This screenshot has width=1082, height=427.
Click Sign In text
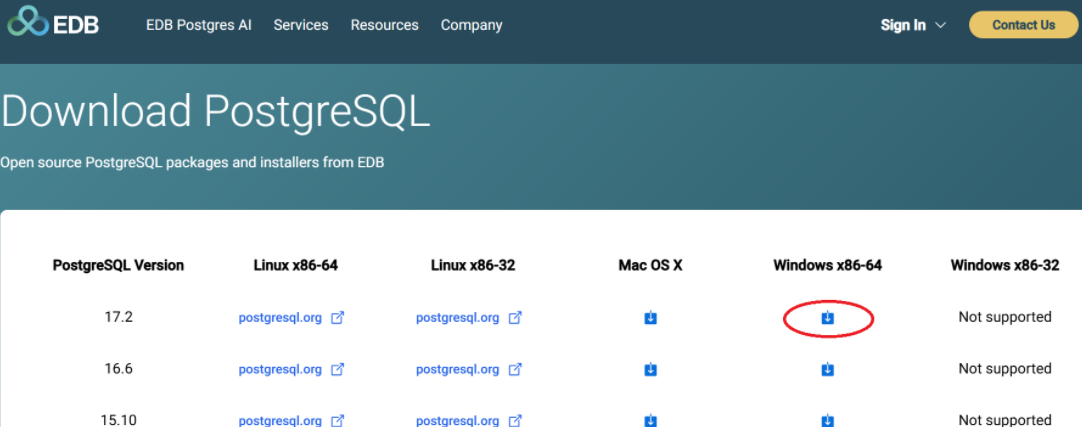pyautogui.click(x=903, y=26)
